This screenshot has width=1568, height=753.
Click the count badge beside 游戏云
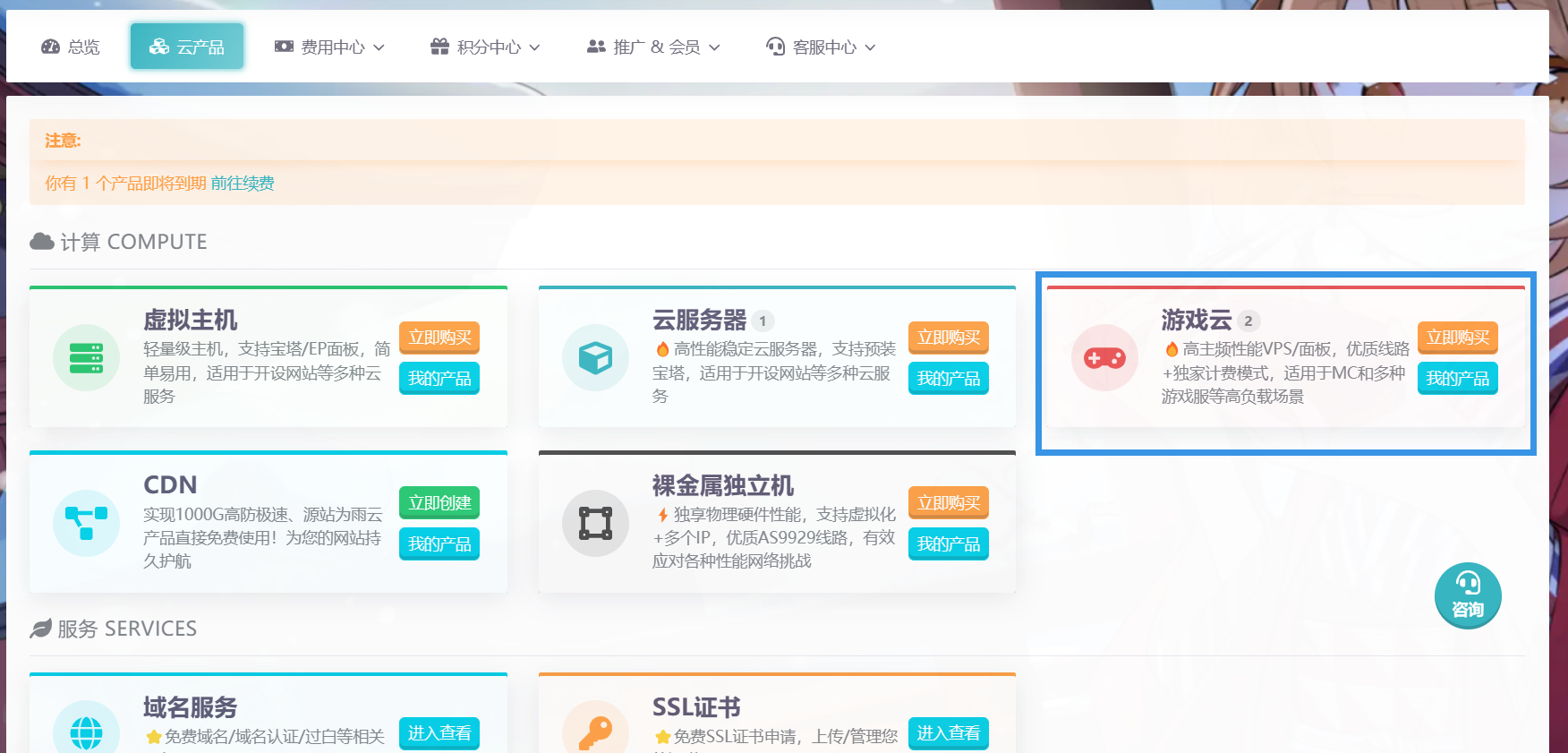[1248, 321]
